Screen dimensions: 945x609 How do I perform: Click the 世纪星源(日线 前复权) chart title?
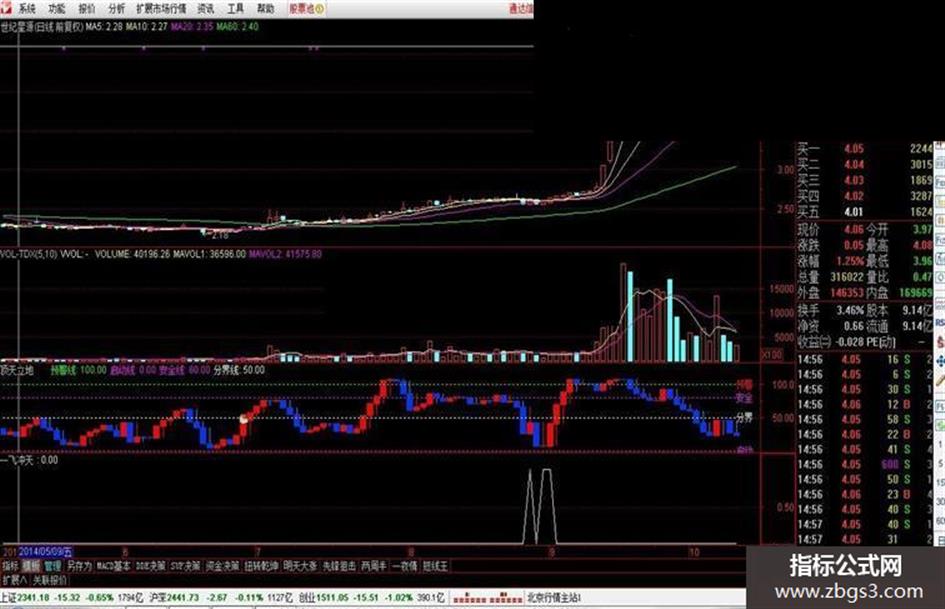42,27
